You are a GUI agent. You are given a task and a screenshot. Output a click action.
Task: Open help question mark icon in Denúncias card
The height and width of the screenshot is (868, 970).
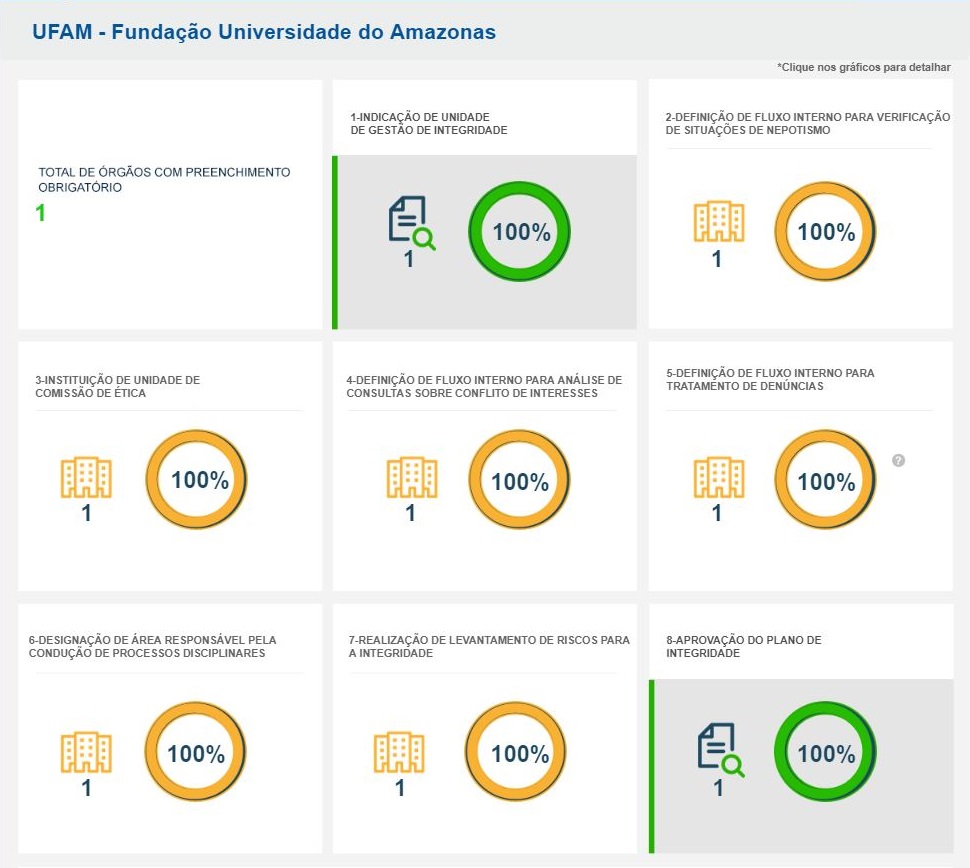[x=898, y=460]
